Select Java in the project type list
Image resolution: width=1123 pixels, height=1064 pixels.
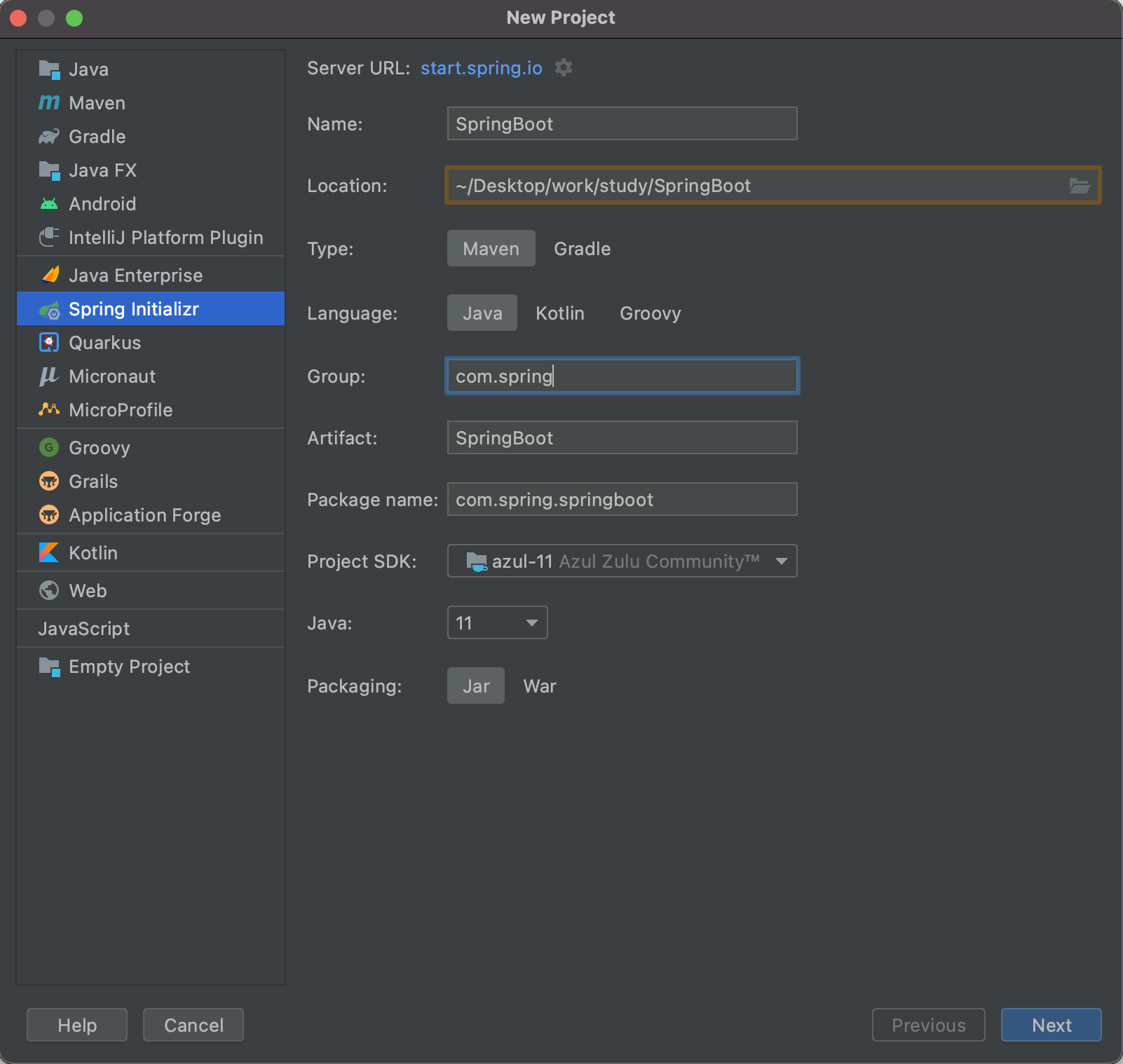(x=151, y=69)
